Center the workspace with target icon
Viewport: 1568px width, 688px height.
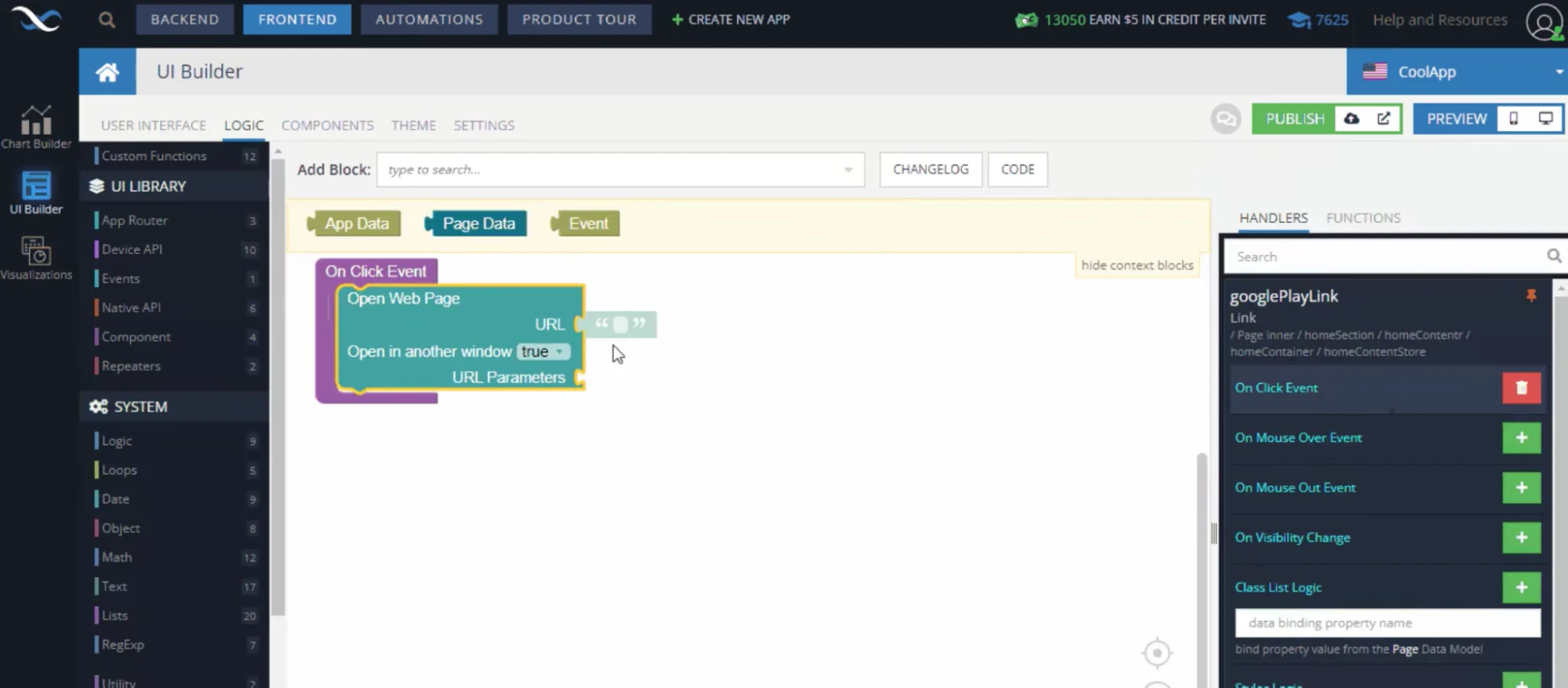pyautogui.click(x=1157, y=653)
